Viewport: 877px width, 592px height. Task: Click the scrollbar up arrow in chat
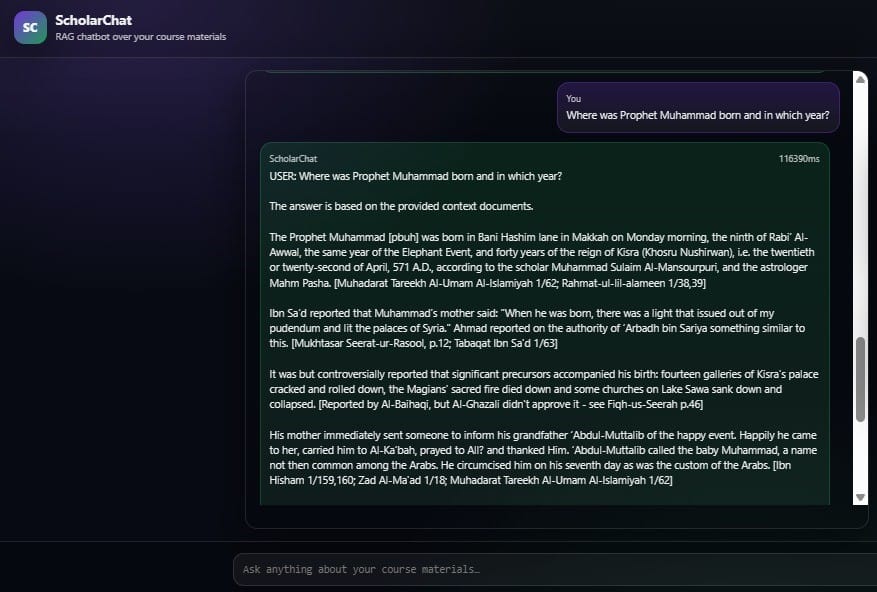(860, 79)
